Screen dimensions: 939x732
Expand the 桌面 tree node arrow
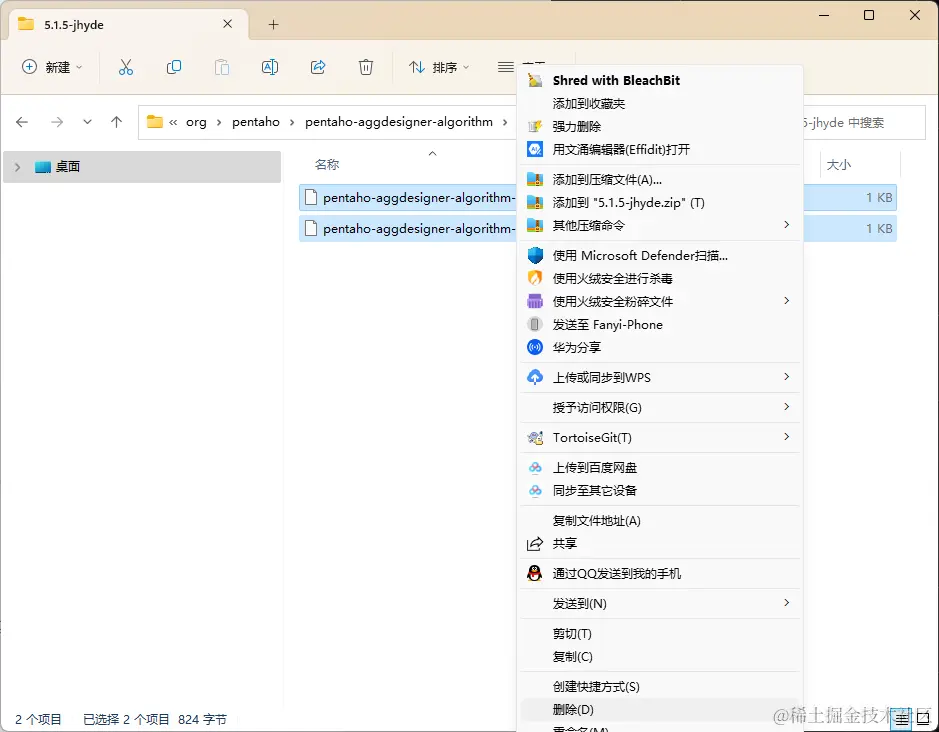[x=17, y=167]
